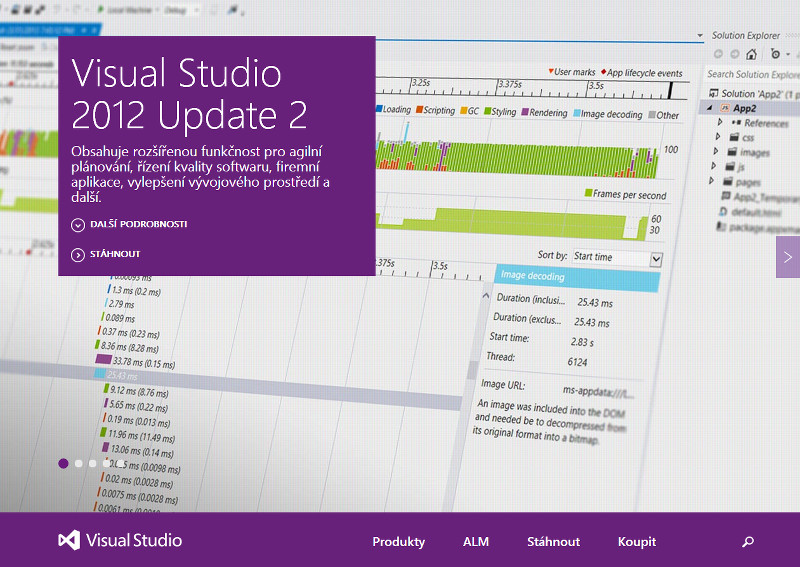
Task: Open the ALM navigation item
Action: [x=476, y=541]
